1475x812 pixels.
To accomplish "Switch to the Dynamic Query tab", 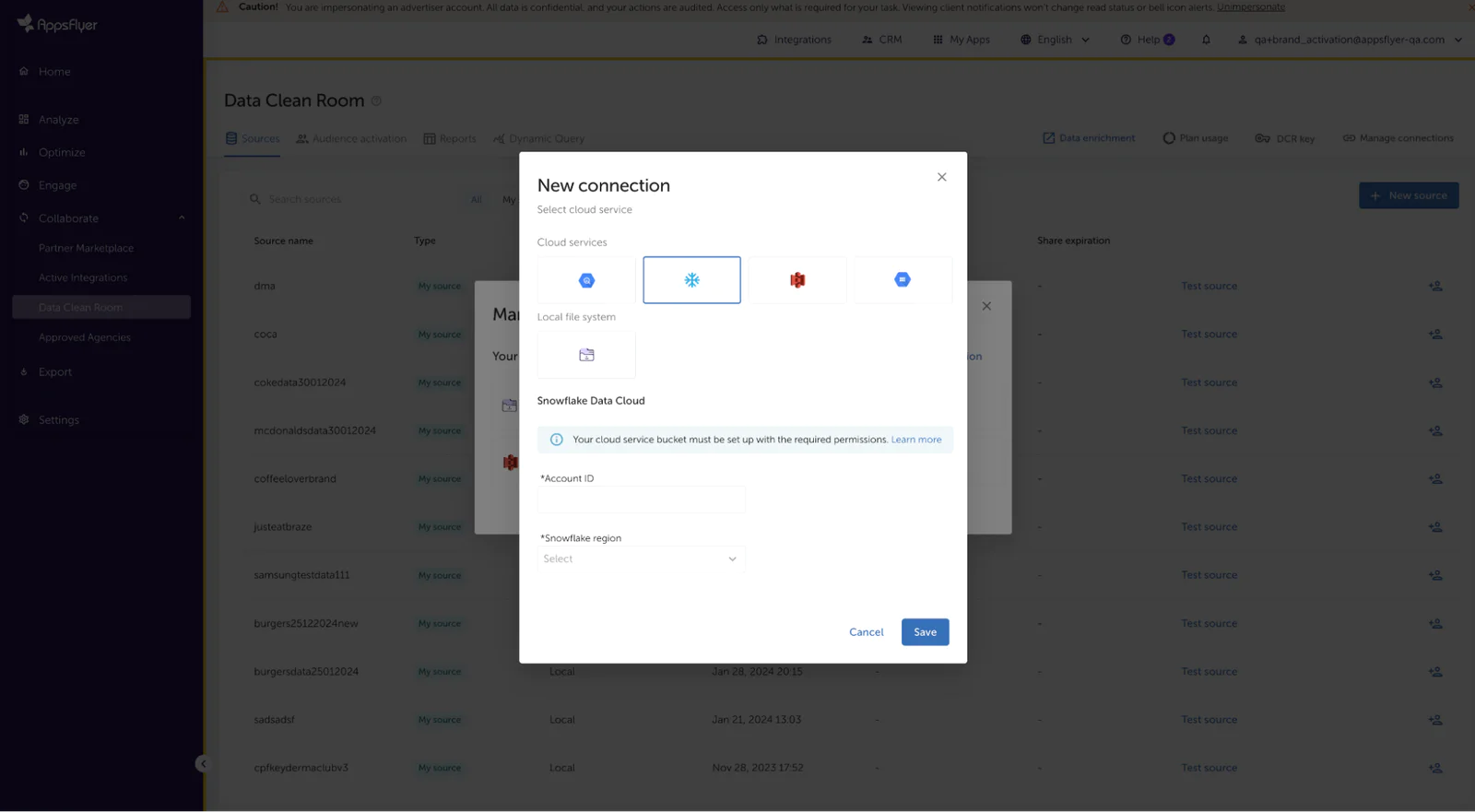I will (539, 139).
